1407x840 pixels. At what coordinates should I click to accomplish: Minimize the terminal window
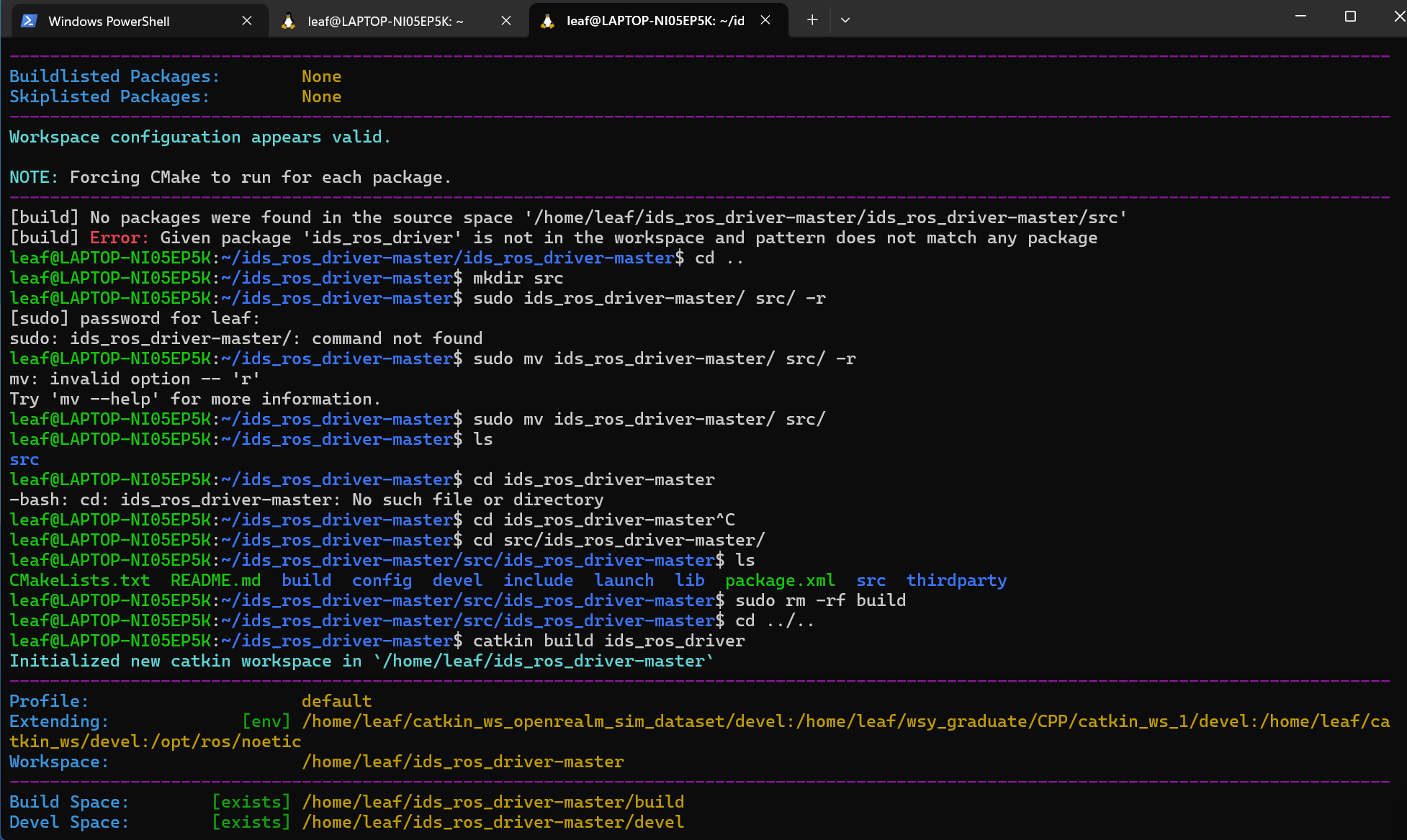click(1300, 16)
